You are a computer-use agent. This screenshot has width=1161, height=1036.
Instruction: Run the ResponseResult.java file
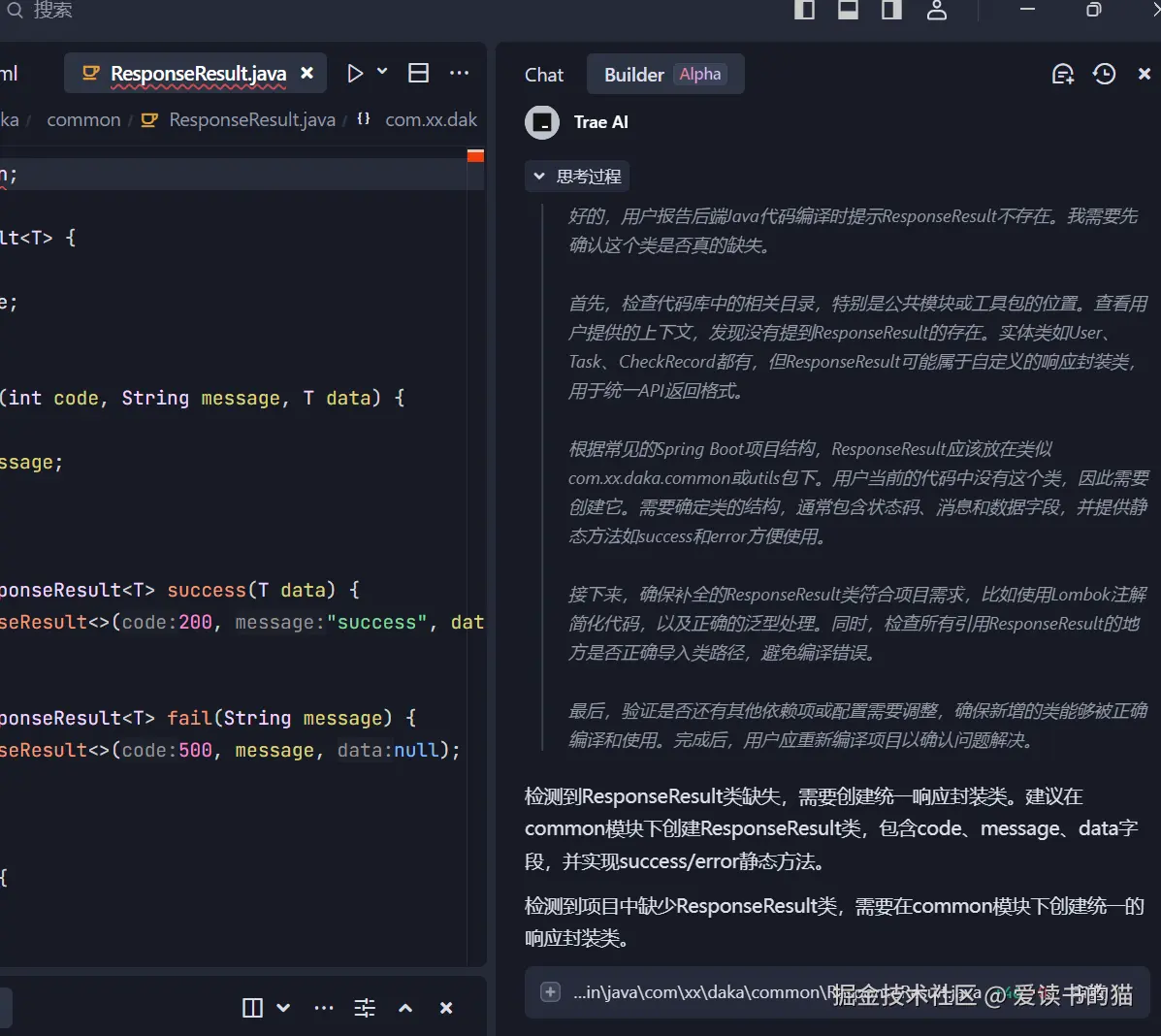[355, 72]
